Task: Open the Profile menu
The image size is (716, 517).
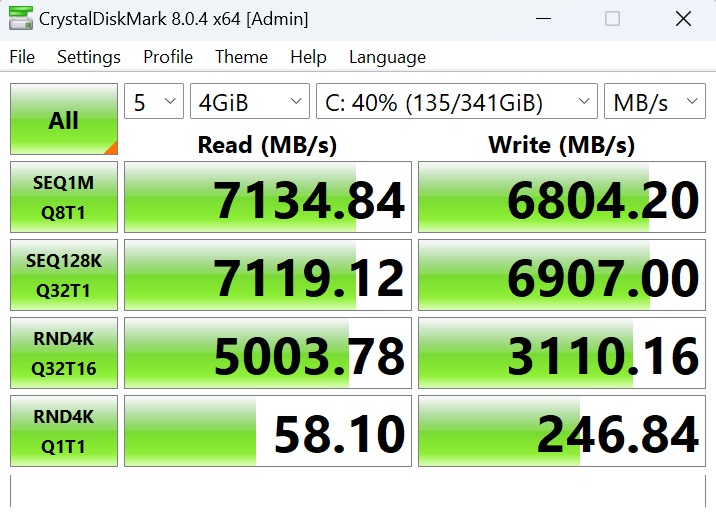Action: pyautogui.click(x=168, y=57)
